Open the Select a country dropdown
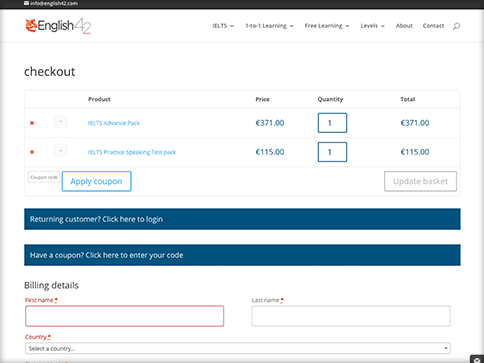This screenshot has width=484, height=363. coord(238,348)
